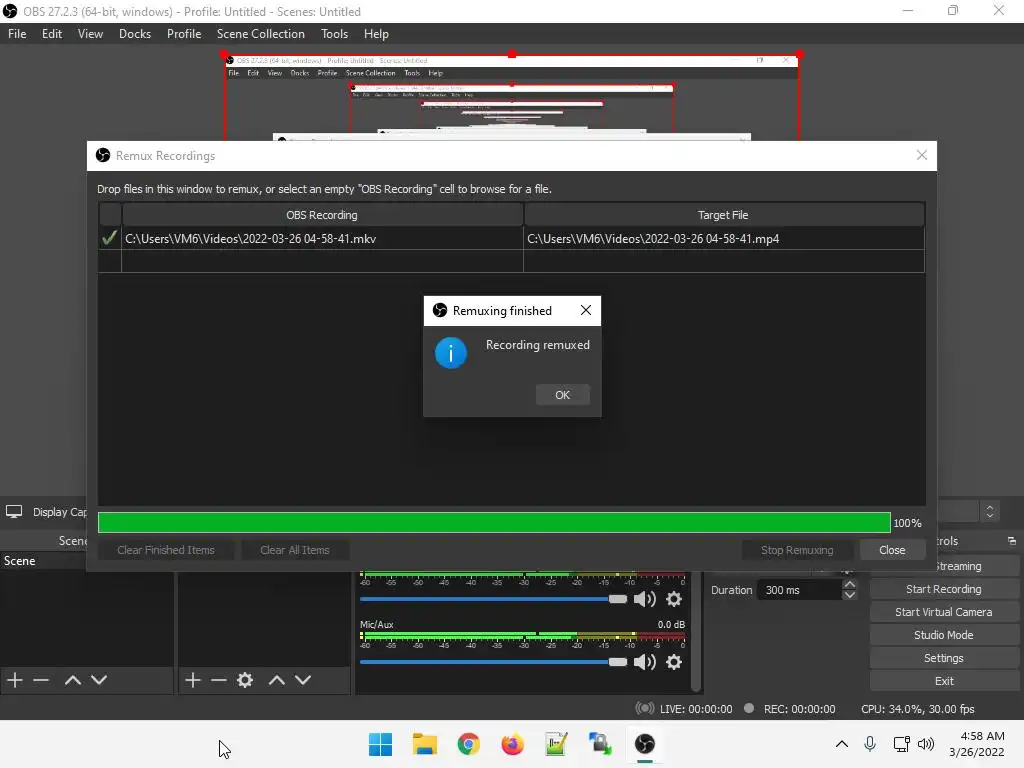Open the Tools menu
This screenshot has width=1024, height=768.
pyautogui.click(x=334, y=34)
